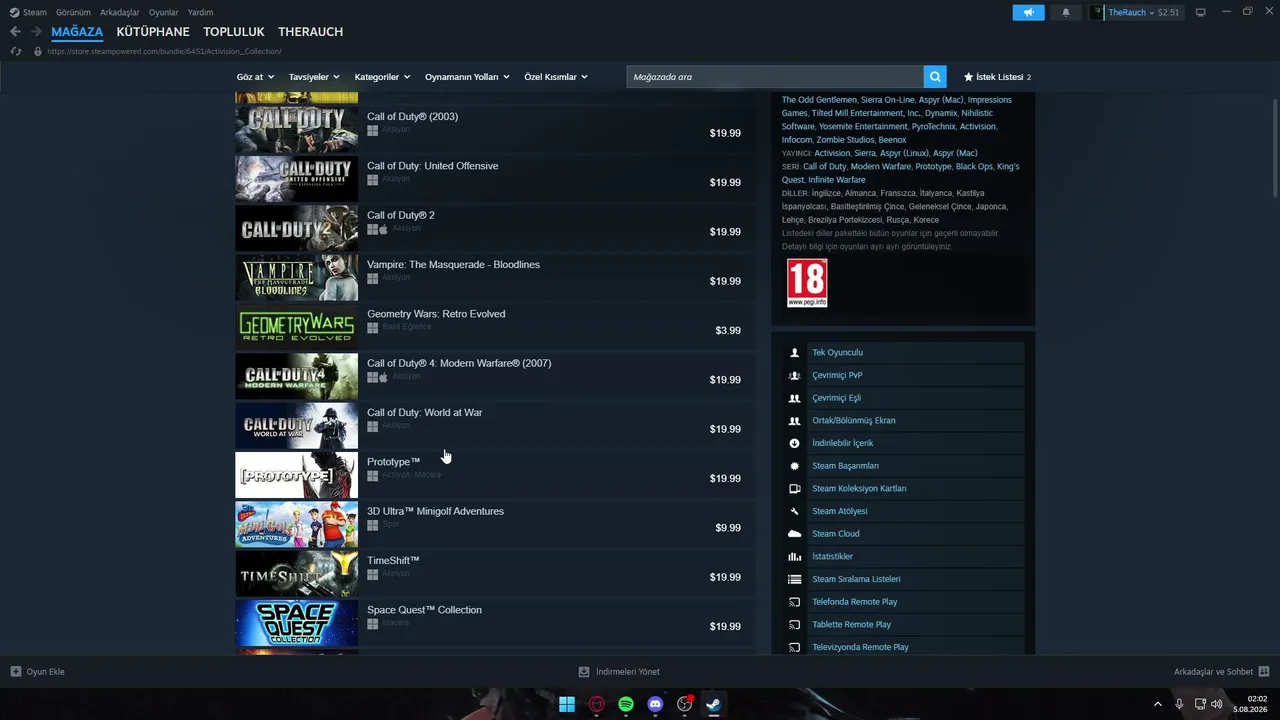Image resolution: width=1280 pixels, height=720 pixels.
Task: Click the taskbar microphone icon
Action: (x=1179, y=704)
